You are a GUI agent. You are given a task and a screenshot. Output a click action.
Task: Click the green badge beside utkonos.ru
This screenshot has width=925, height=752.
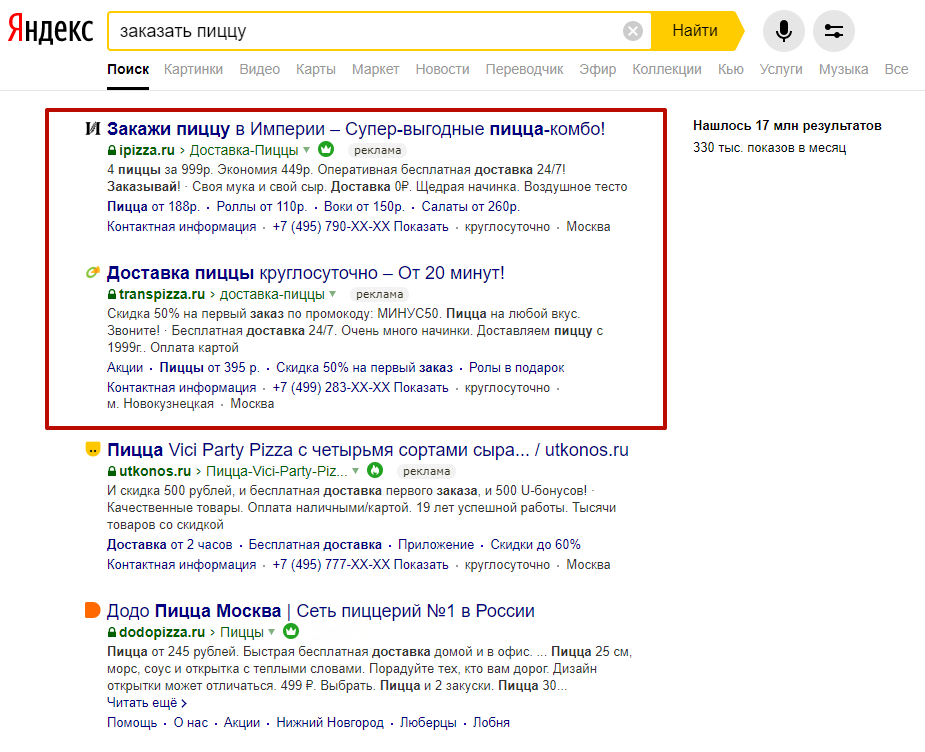pos(375,470)
